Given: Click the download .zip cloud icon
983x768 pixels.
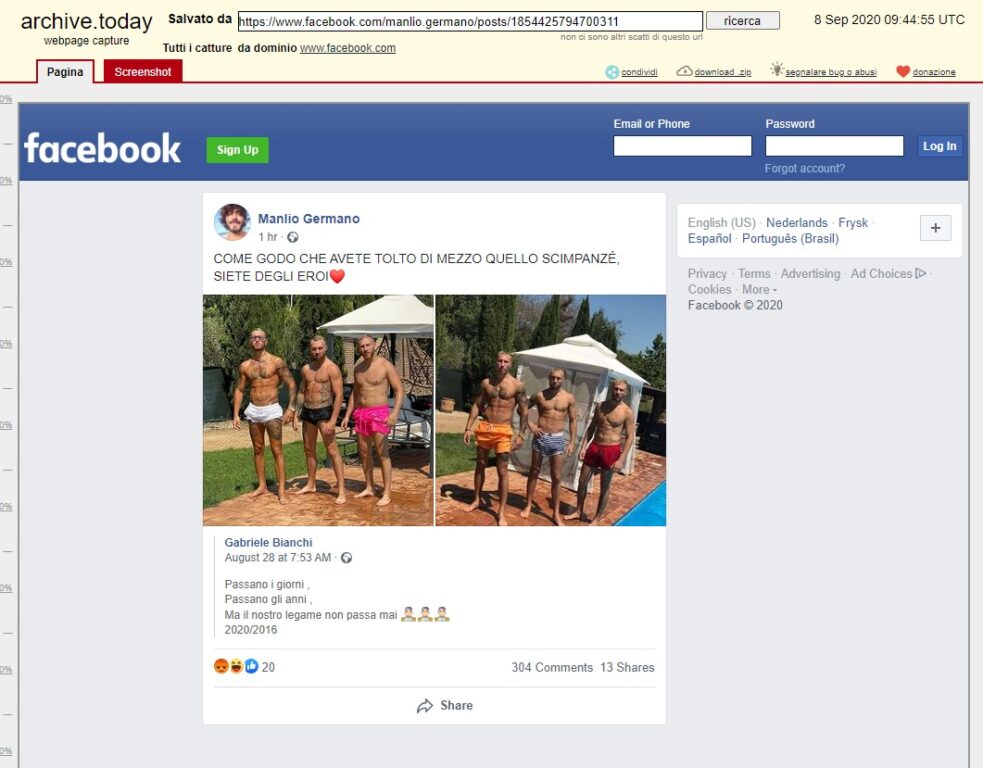Looking at the screenshot, I should (684, 71).
